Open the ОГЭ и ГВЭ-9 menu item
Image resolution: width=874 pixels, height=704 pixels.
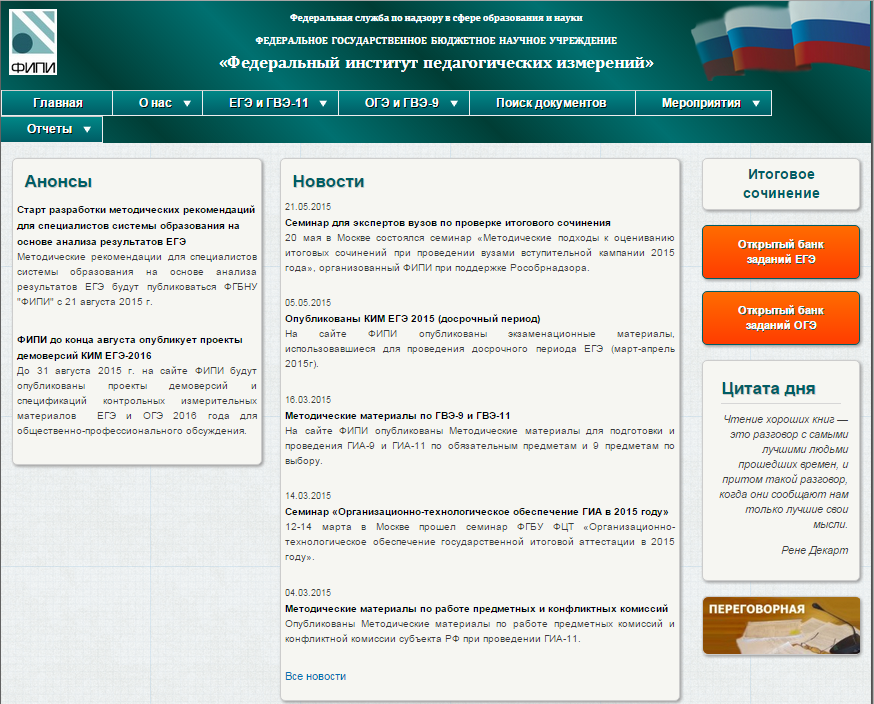coord(402,103)
